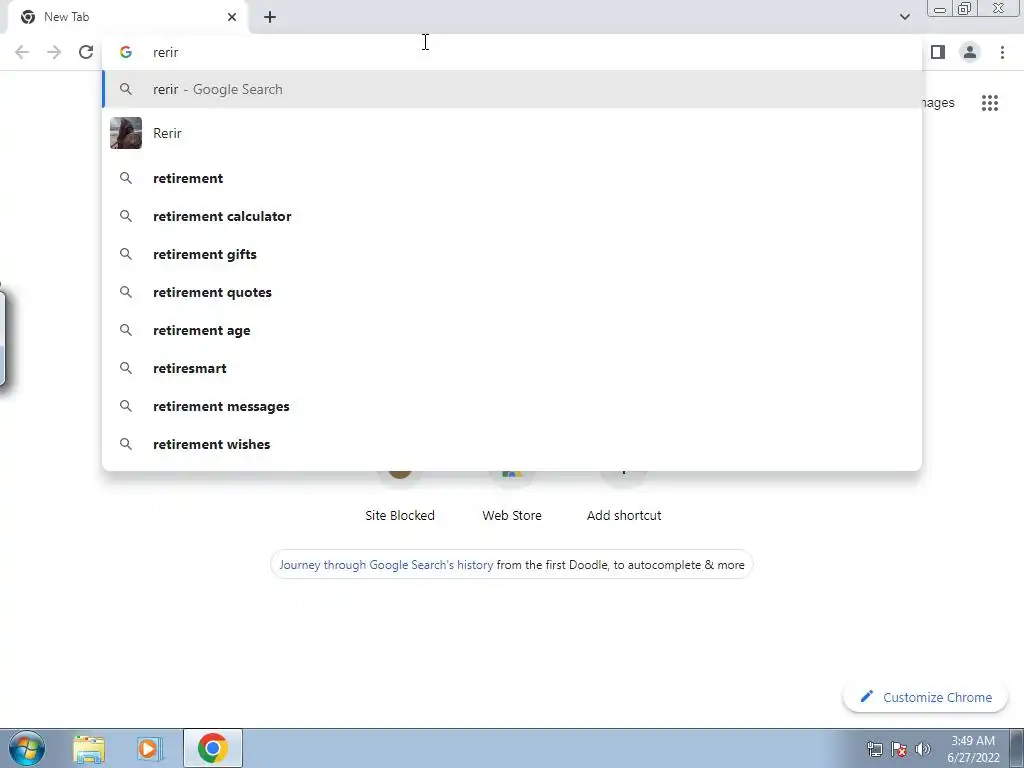Screen dimensions: 1024x768
Task: Click the volume speaker tray icon
Action: [923, 749]
